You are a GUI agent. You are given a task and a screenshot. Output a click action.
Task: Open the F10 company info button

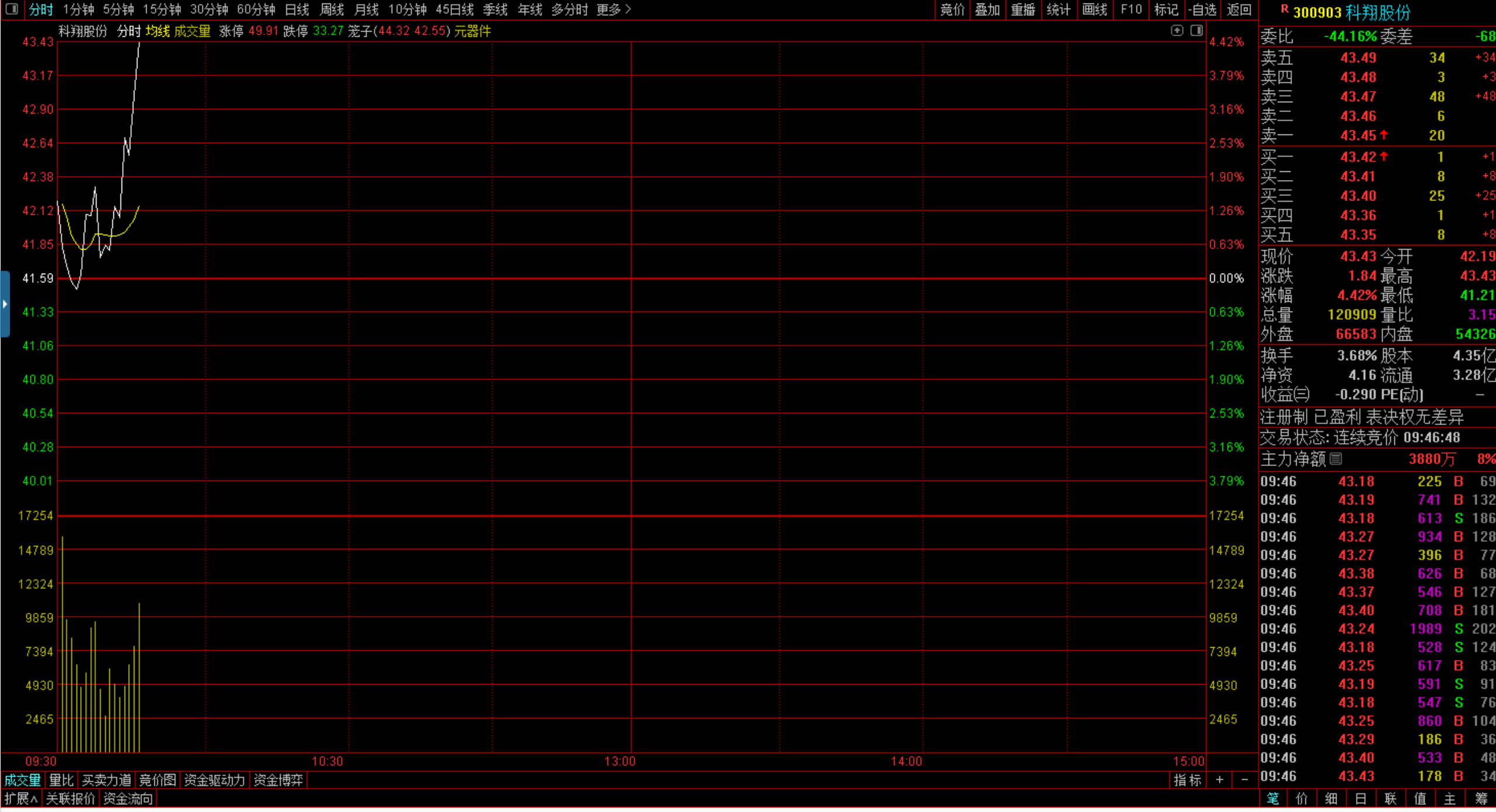coord(1131,9)
